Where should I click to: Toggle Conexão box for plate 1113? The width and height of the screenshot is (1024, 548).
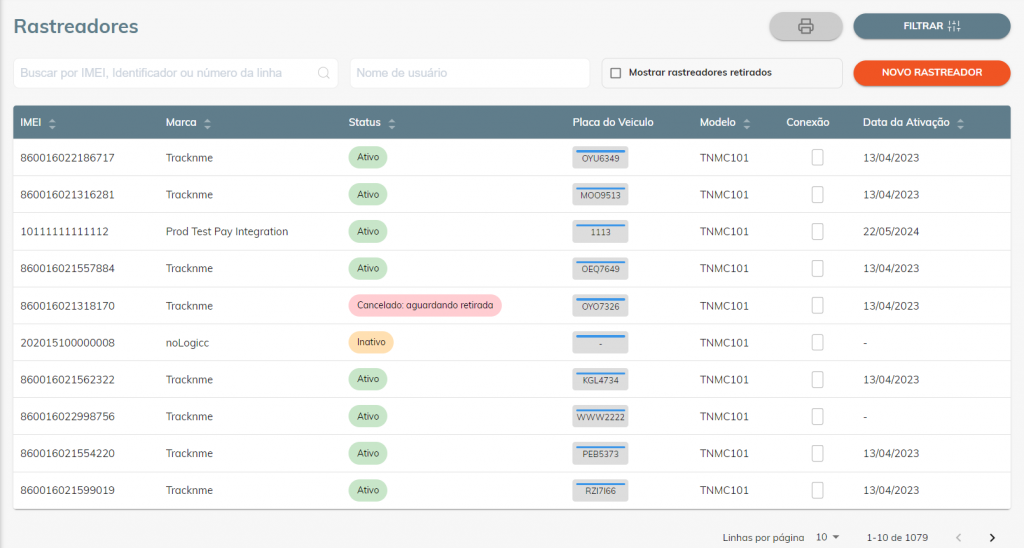pos(817,231)
